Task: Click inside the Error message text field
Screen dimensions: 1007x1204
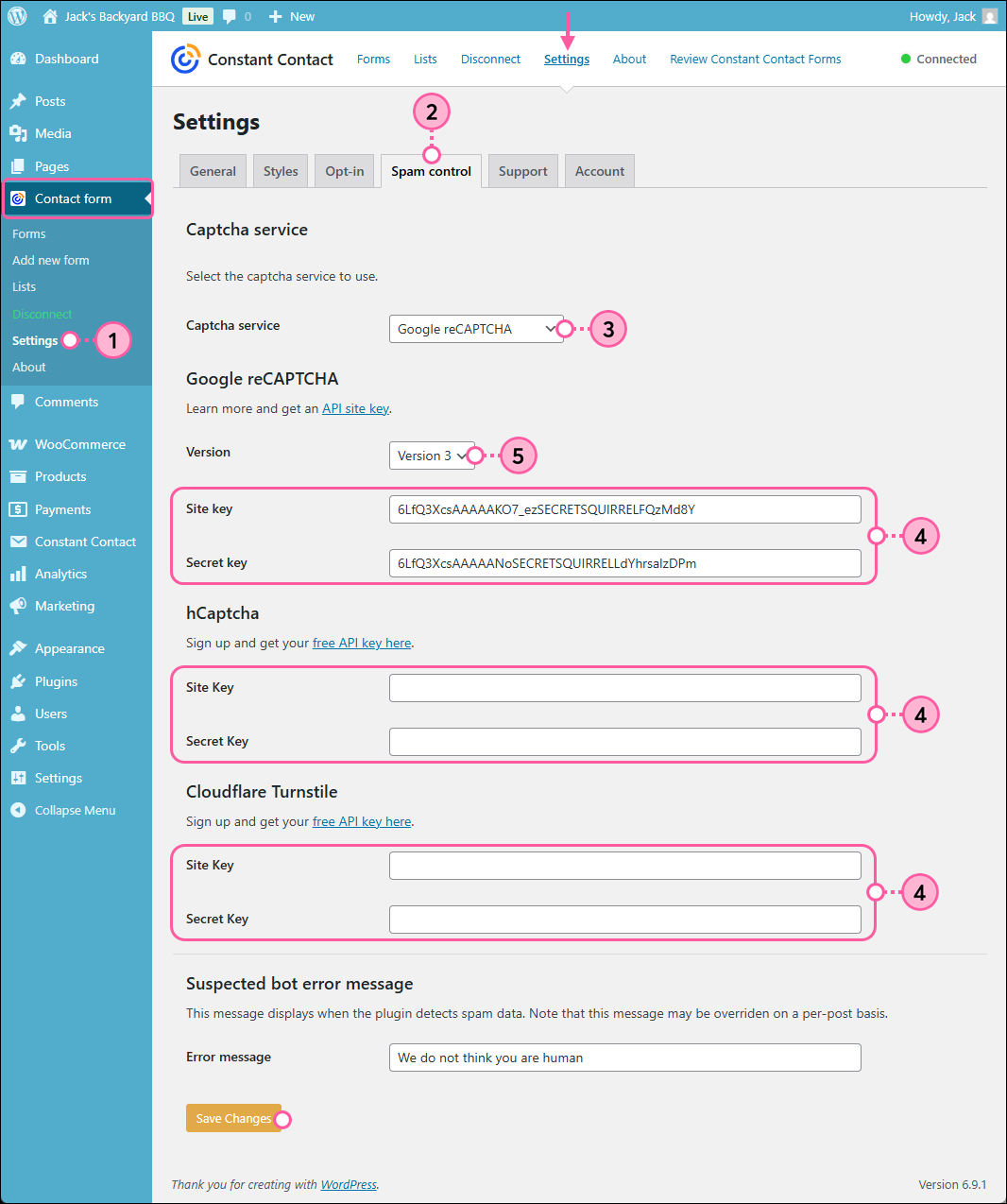Action: pos(624,1058)
